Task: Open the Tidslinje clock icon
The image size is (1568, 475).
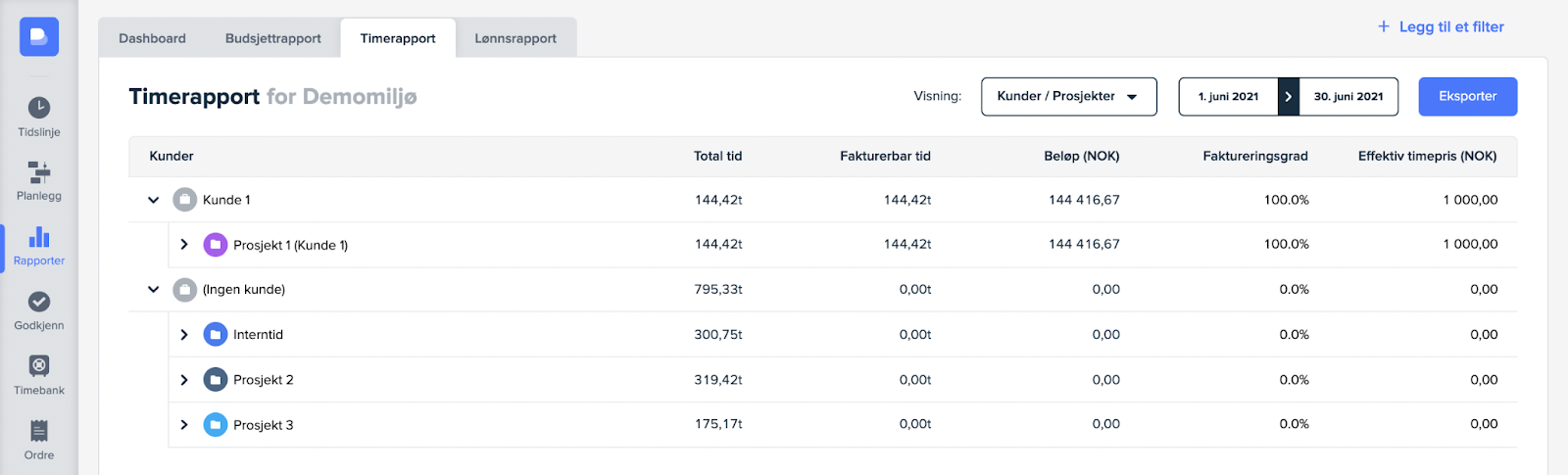Action: [39, 108]
